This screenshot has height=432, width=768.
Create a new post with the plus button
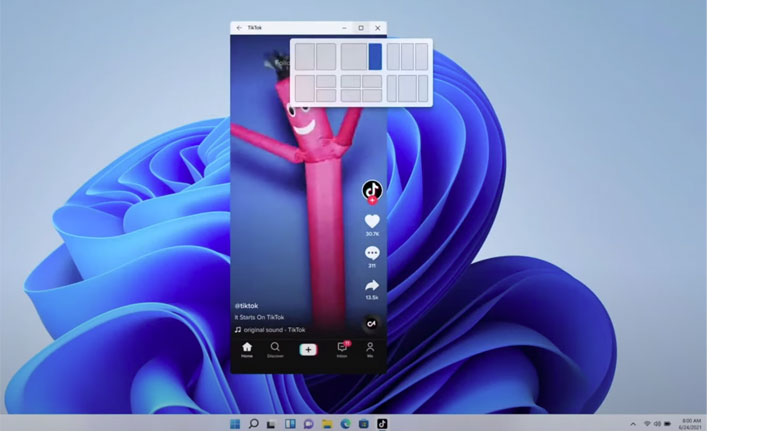point(308,349)
